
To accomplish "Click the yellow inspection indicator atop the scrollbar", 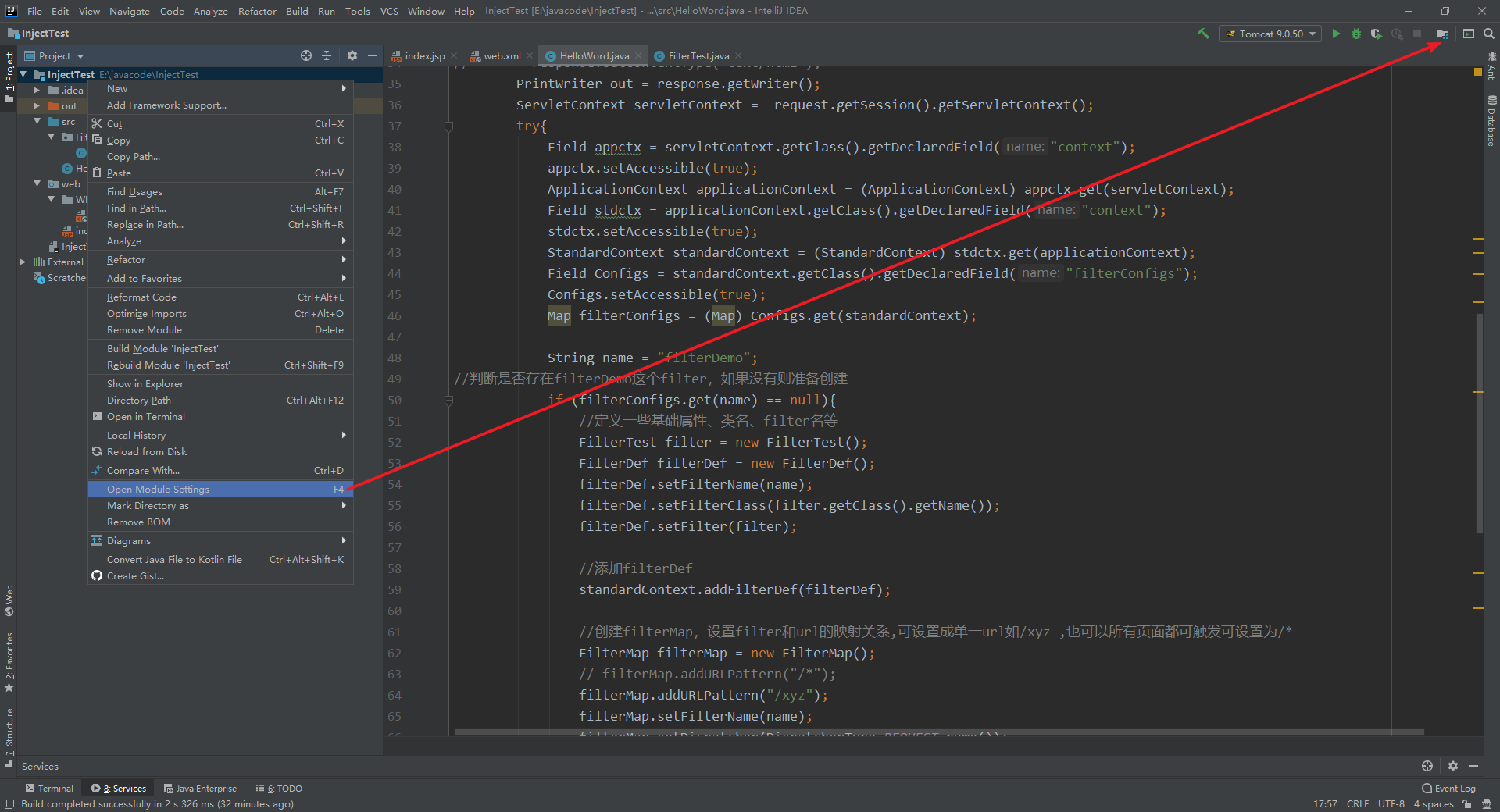I will pyautogui.click(x=1477, y=72).
